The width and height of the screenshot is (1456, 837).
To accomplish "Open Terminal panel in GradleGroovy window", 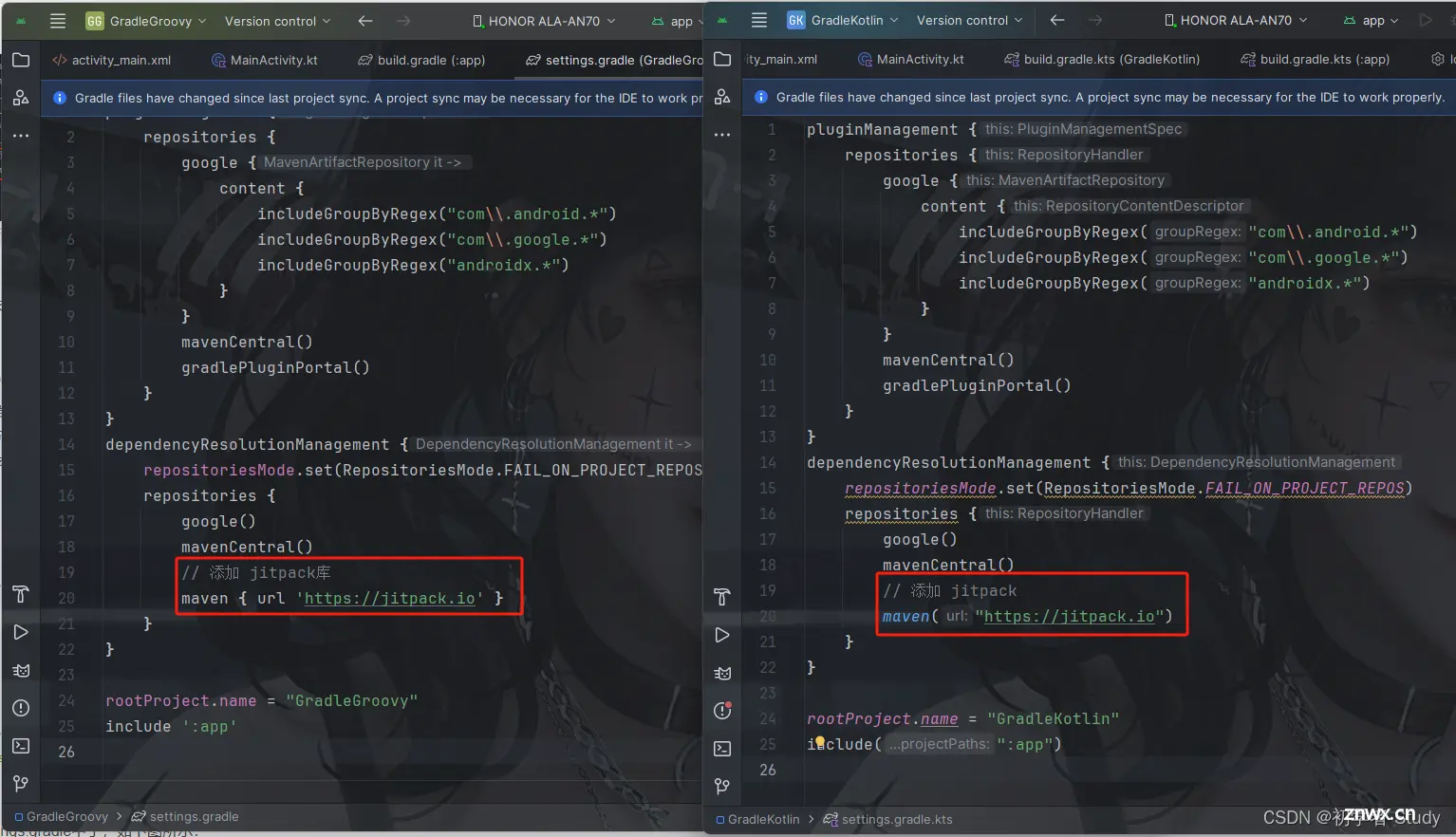I will (x=21, y=746).
